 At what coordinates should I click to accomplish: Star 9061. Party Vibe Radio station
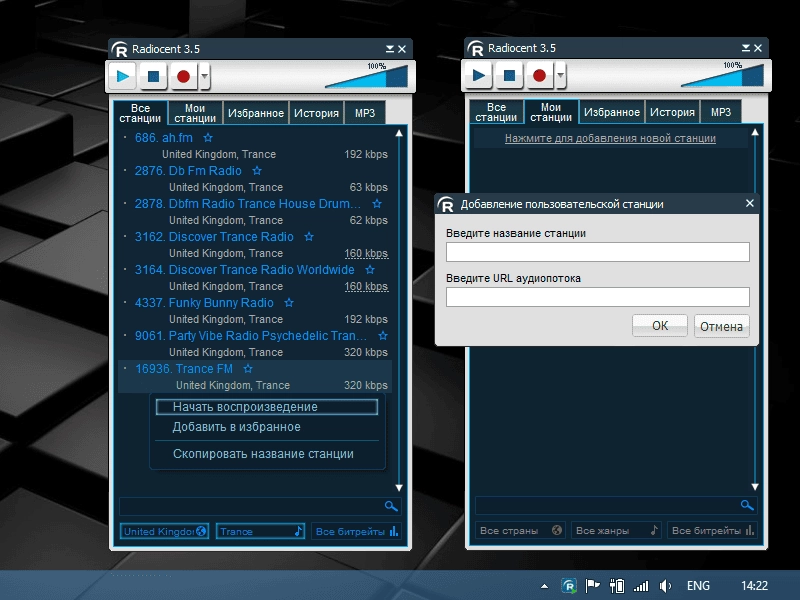[383, 336]
